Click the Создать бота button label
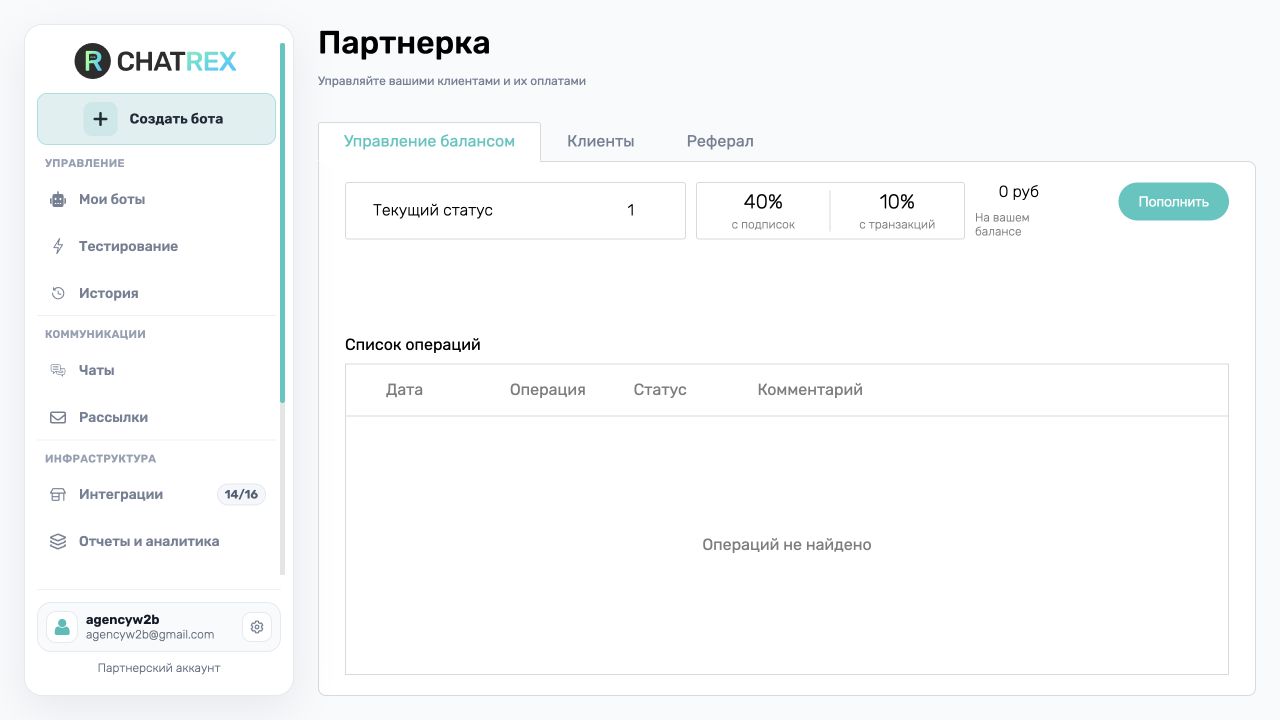 176,119
